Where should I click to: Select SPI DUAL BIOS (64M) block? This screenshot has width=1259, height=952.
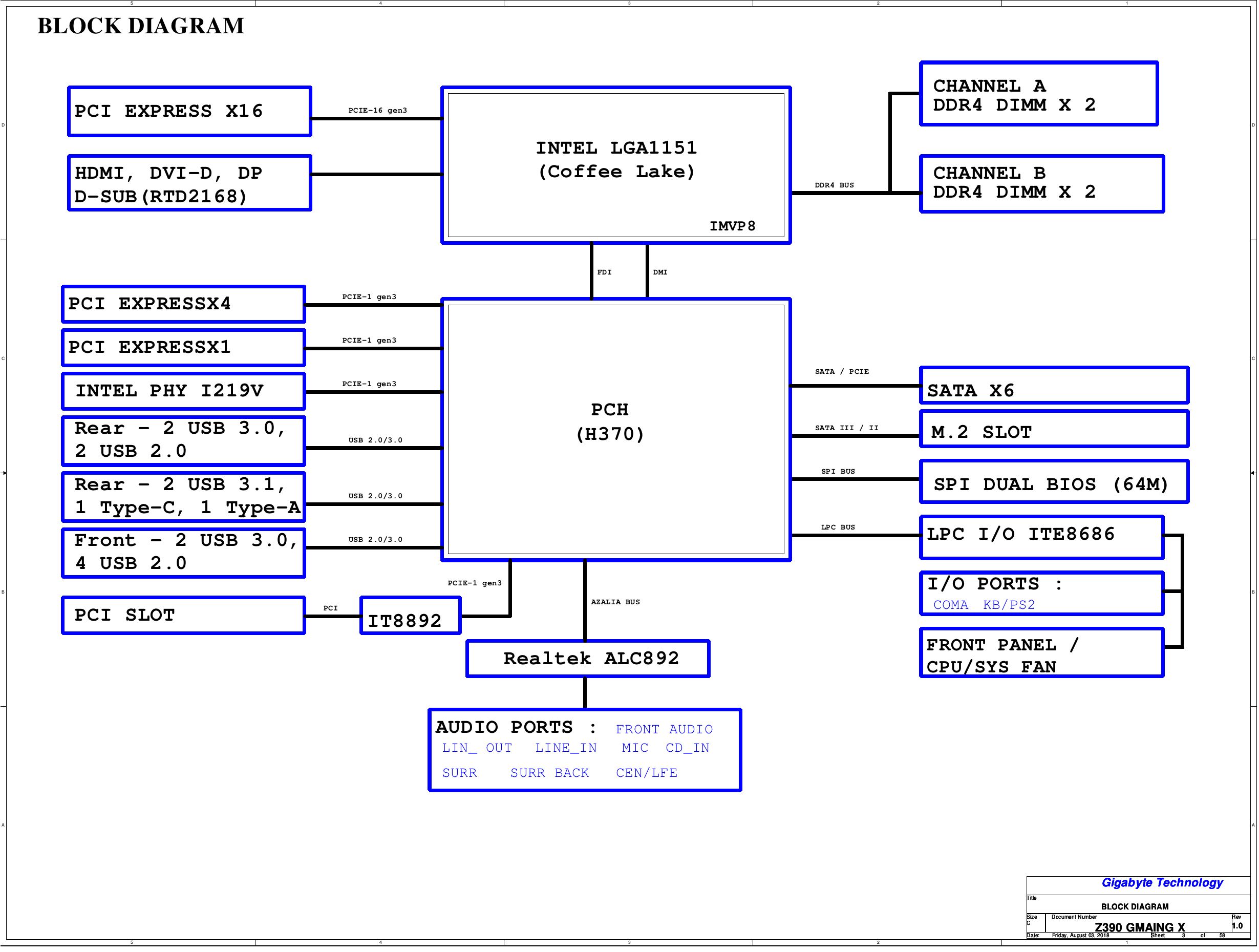pyautogui.click(x=1054, y=482)
